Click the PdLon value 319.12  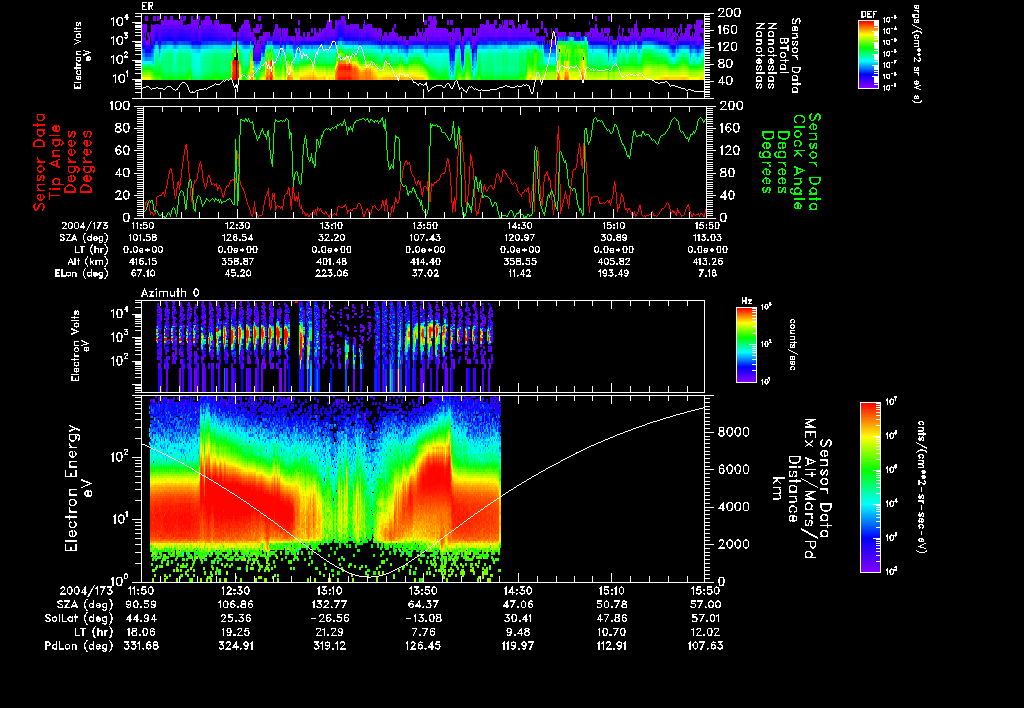tap(329, 645)
